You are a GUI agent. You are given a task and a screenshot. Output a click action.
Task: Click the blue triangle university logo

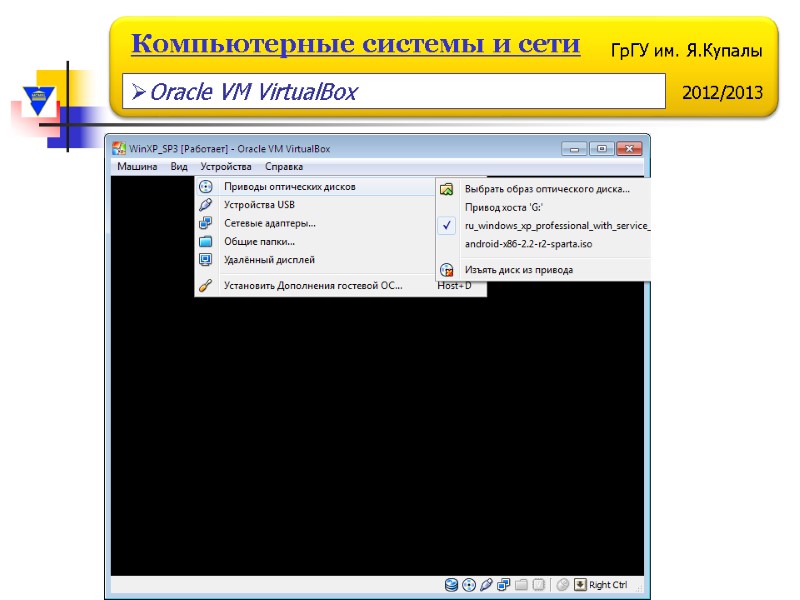coord(39,100)
